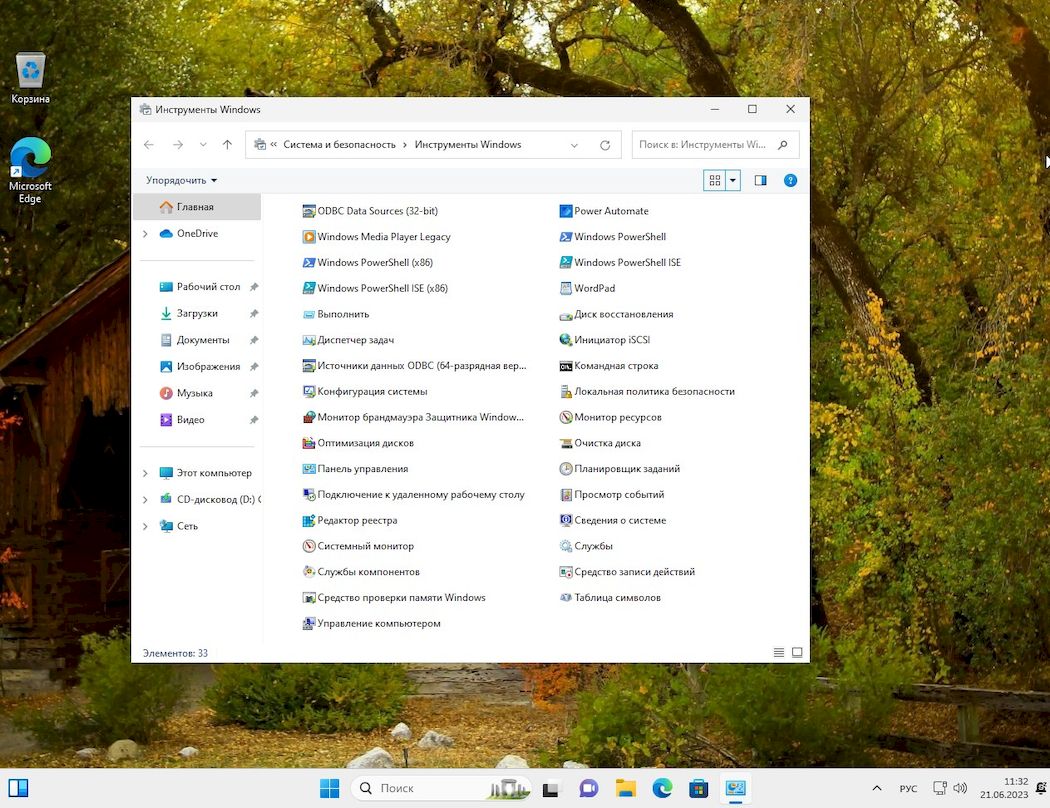This screenshot has height=808, width=1050.
Task: Open the Упорядочить dropdown menu
Action: pos(181,180)
